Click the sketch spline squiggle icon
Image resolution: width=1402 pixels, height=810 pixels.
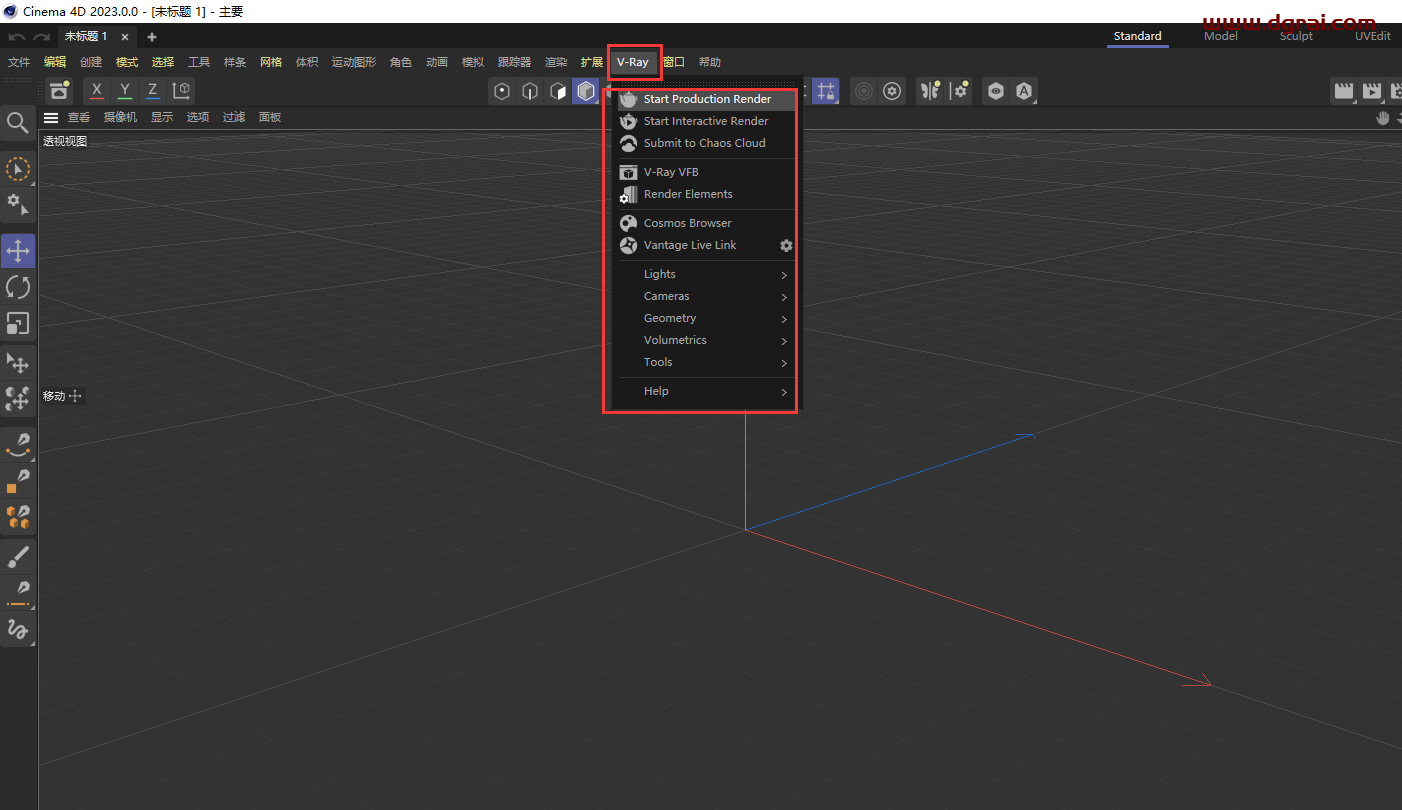click(x=18, y=629)
